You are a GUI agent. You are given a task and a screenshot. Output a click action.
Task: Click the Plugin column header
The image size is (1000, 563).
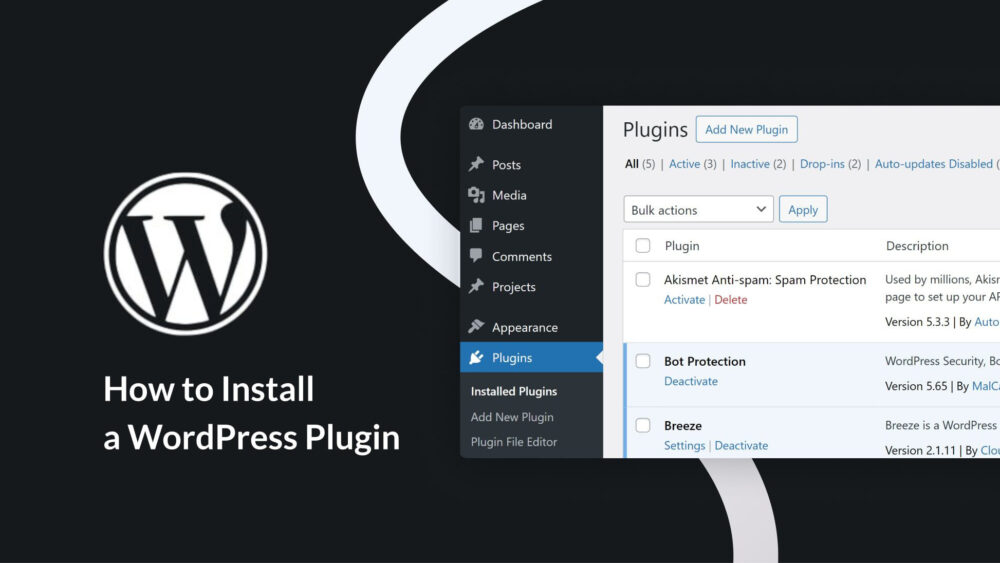[682, 245]
